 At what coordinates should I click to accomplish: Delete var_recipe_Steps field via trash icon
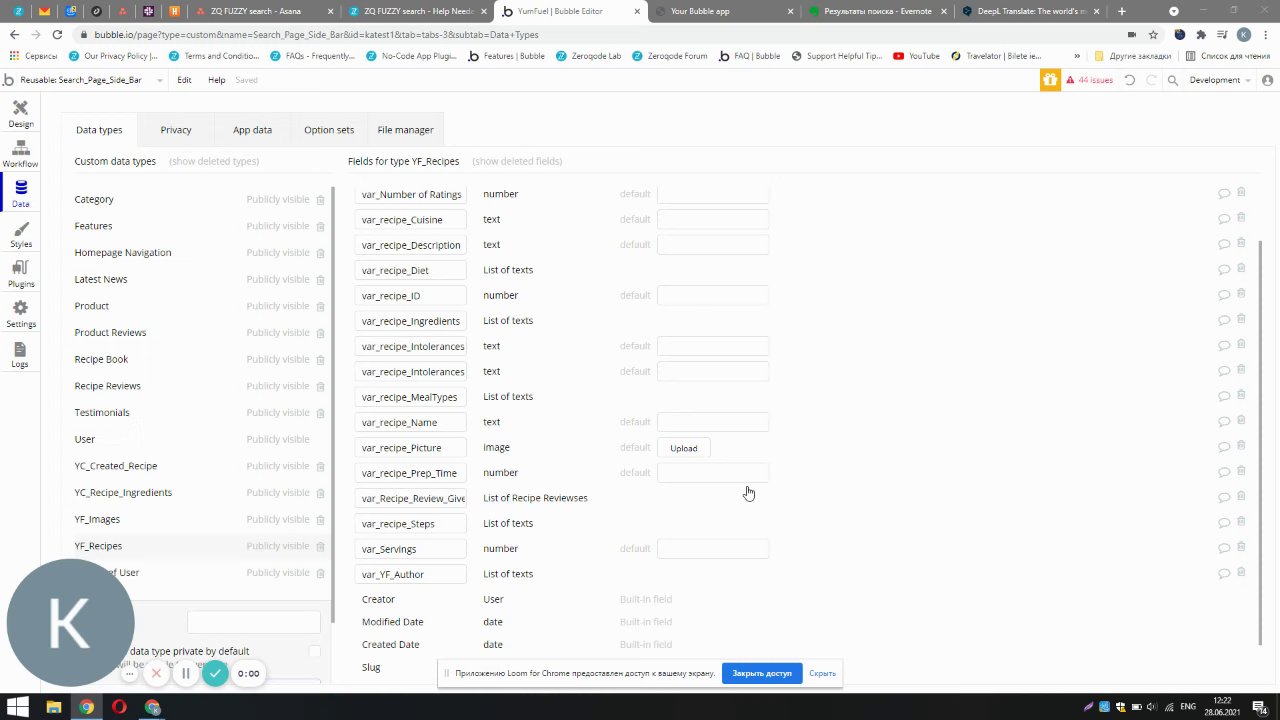coord(1241,521)
